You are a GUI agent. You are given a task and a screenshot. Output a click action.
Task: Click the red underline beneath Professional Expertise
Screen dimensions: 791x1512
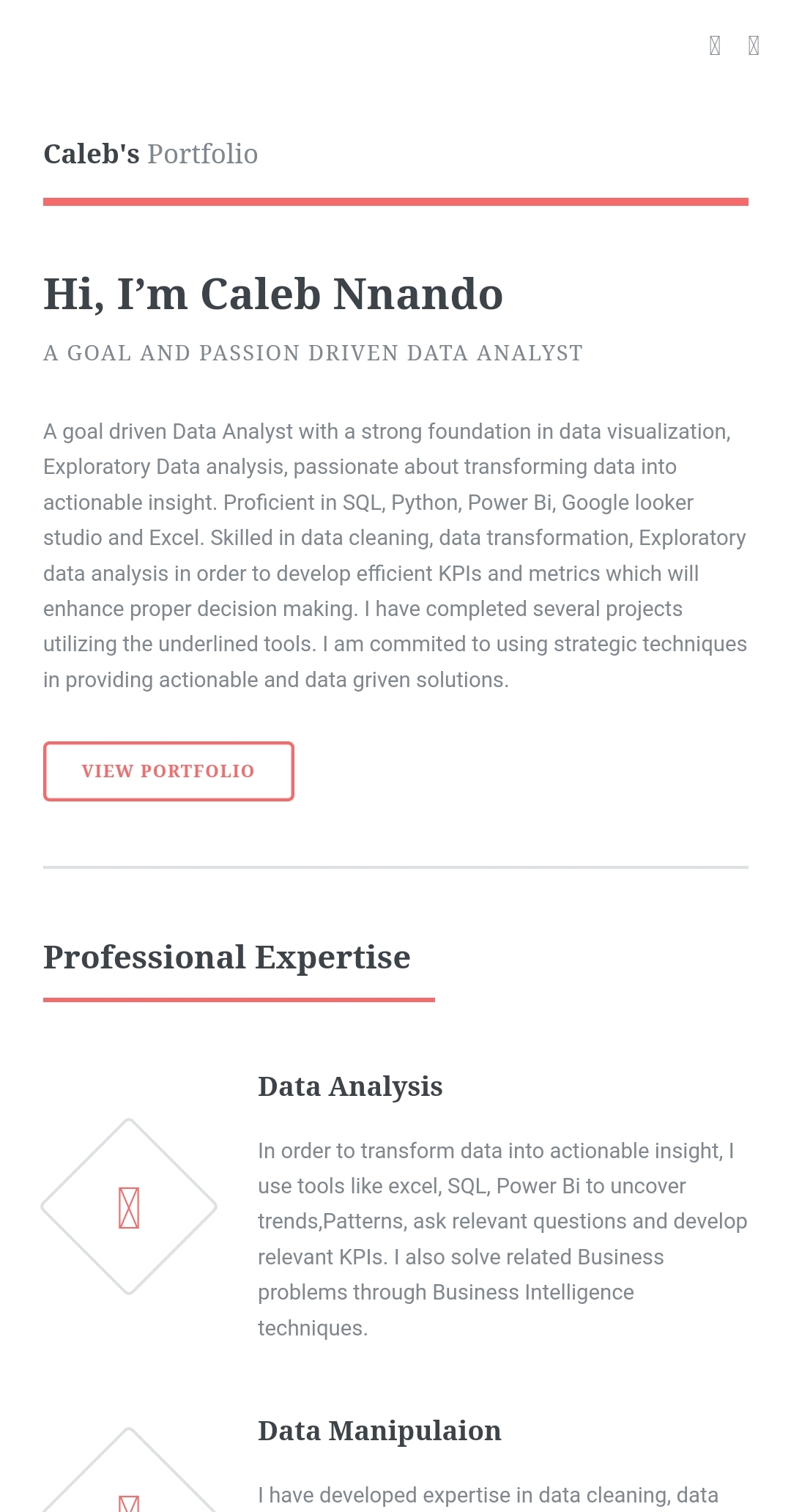click(x=239, y=999)
